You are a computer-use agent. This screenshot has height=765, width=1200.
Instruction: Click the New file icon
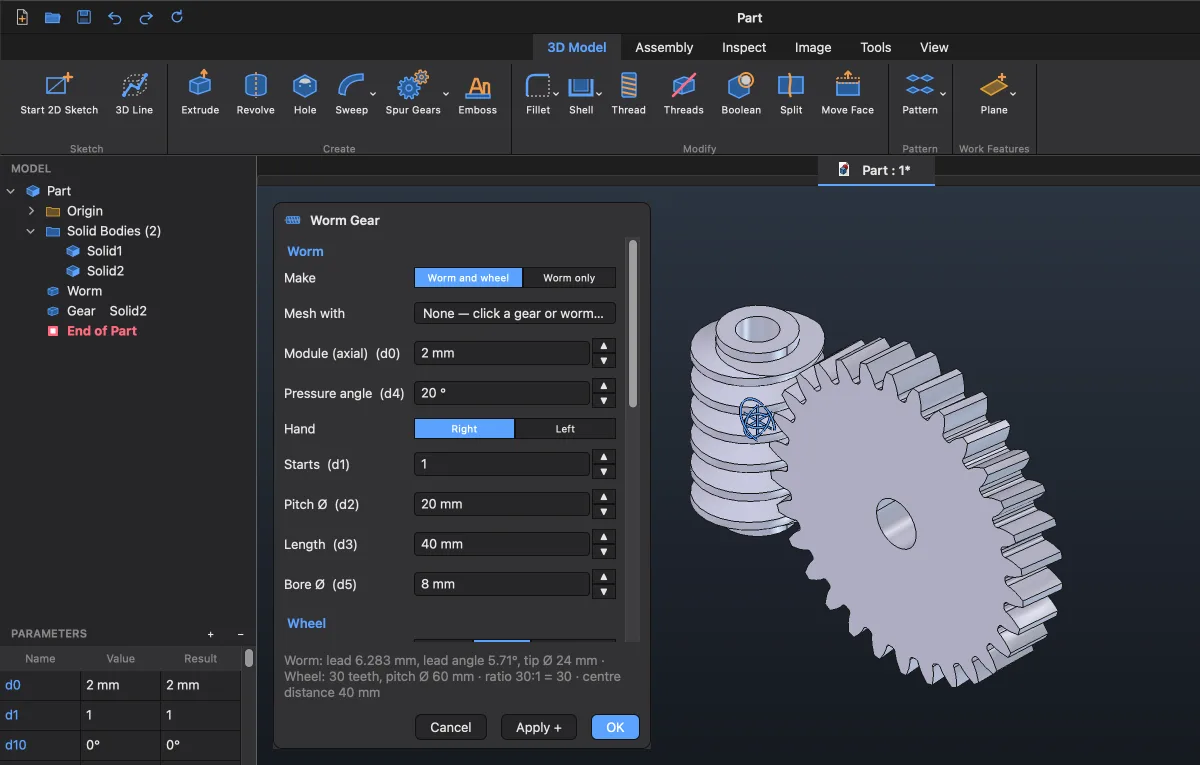coord(22,17)
